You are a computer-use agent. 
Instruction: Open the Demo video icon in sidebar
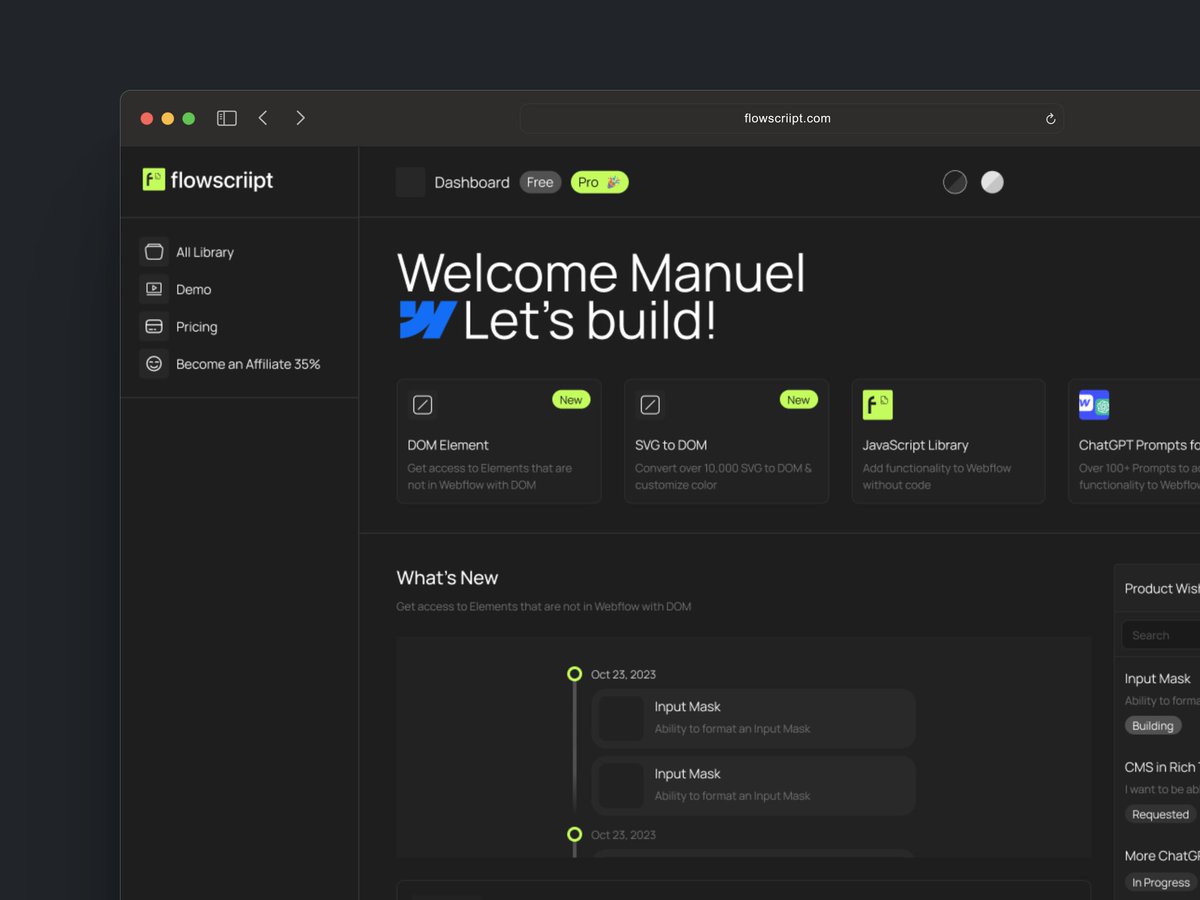pyautogui.click(x=154, y=289)
